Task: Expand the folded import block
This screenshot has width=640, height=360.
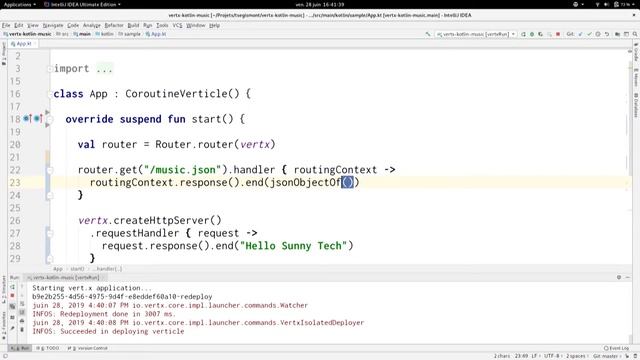Action: click(x=49, y=69)
